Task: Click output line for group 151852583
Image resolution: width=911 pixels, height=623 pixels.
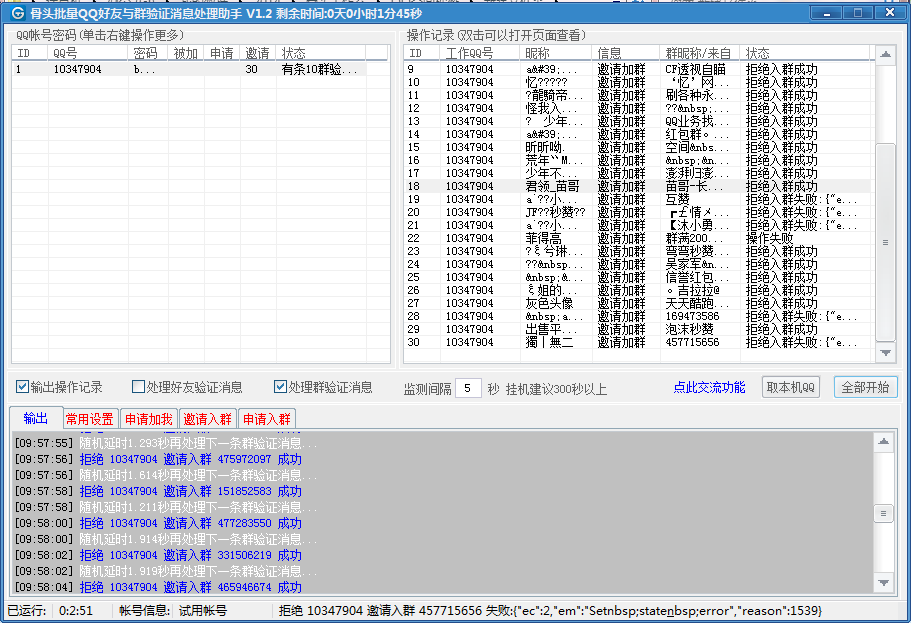Action: click(158, 491)
